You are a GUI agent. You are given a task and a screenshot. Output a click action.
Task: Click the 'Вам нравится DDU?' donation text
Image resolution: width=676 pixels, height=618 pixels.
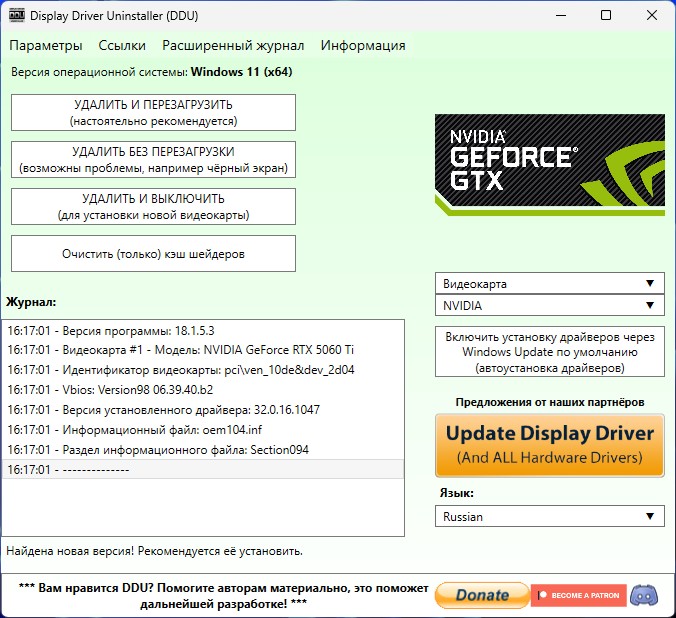223,596
